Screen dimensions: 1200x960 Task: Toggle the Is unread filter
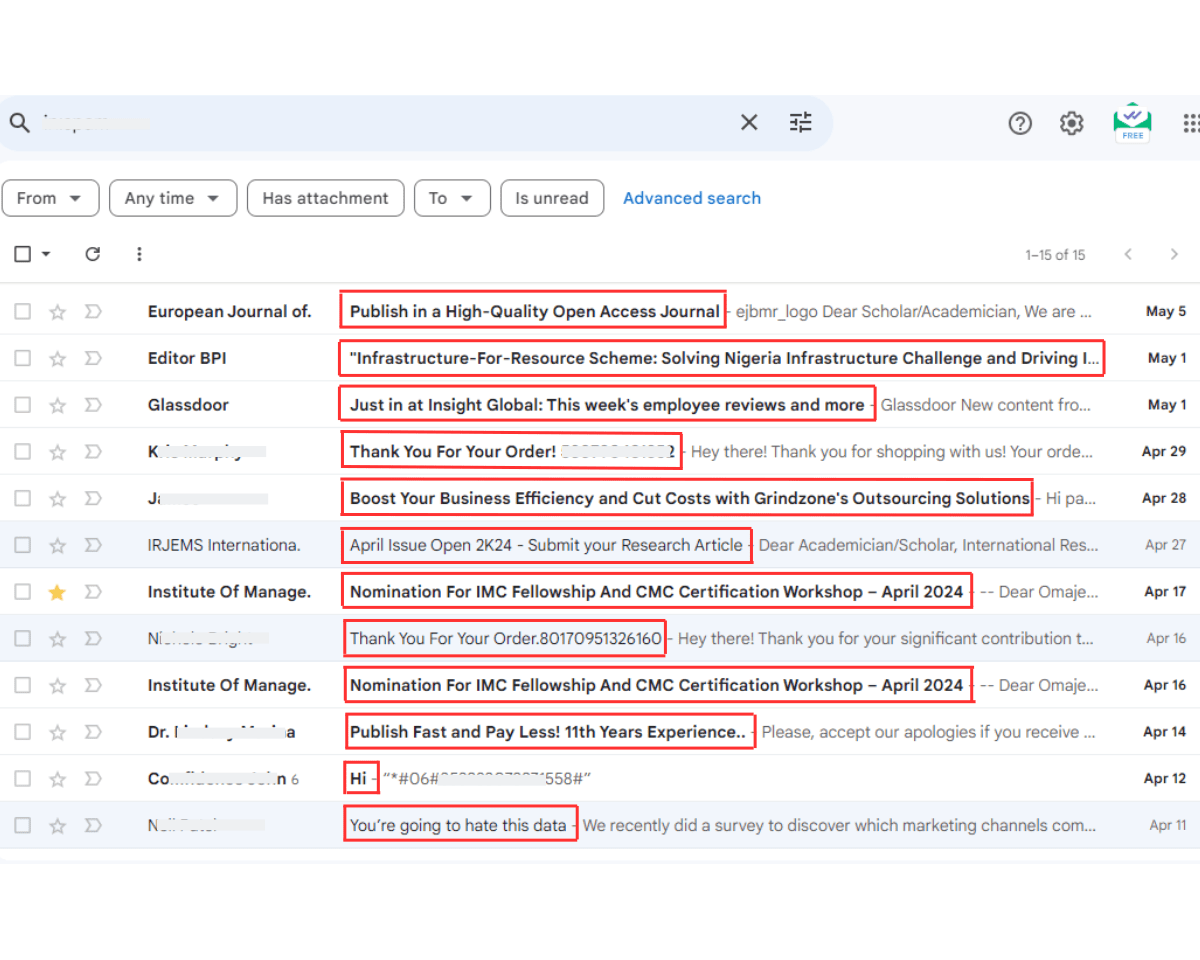coord(552,198)
